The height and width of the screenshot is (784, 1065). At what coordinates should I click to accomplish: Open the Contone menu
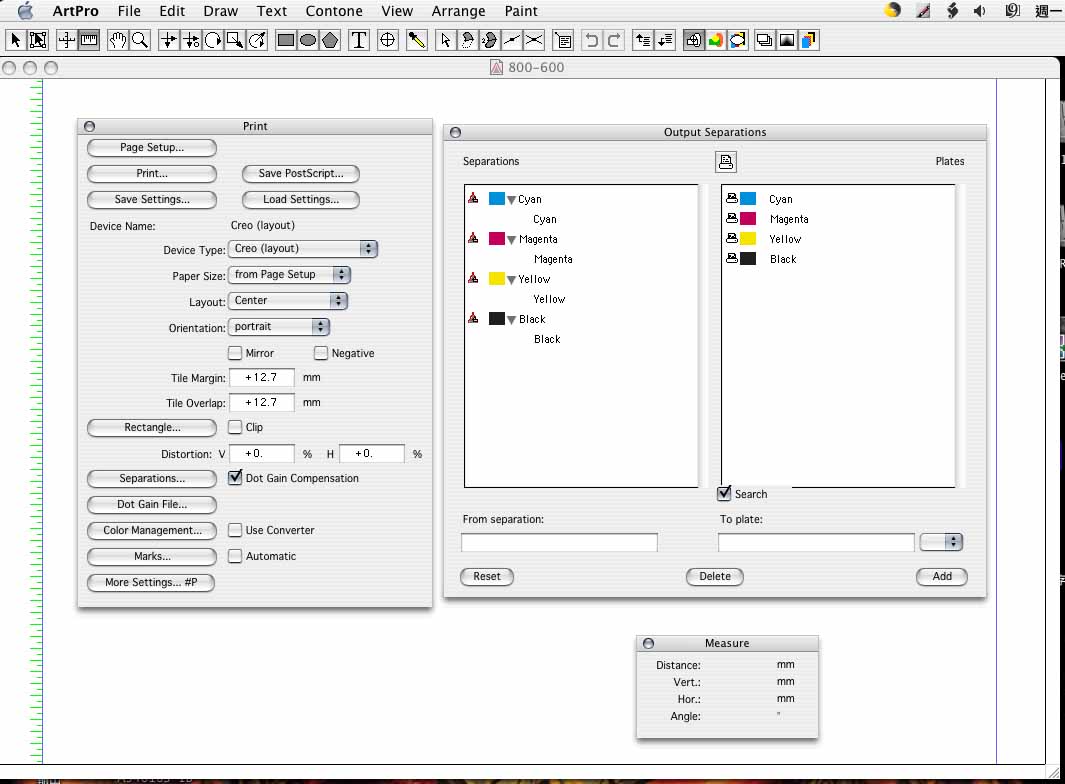click(x=334, y=11)
